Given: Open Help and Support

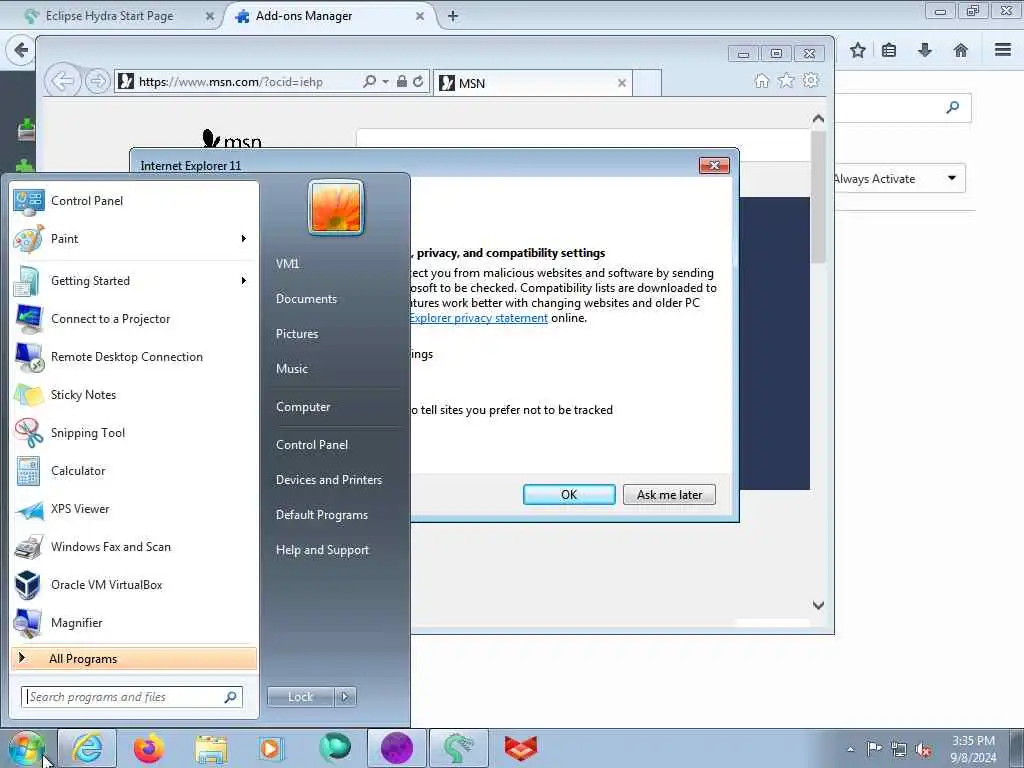Looking at the screenshot, I should [x=323, y=551].
